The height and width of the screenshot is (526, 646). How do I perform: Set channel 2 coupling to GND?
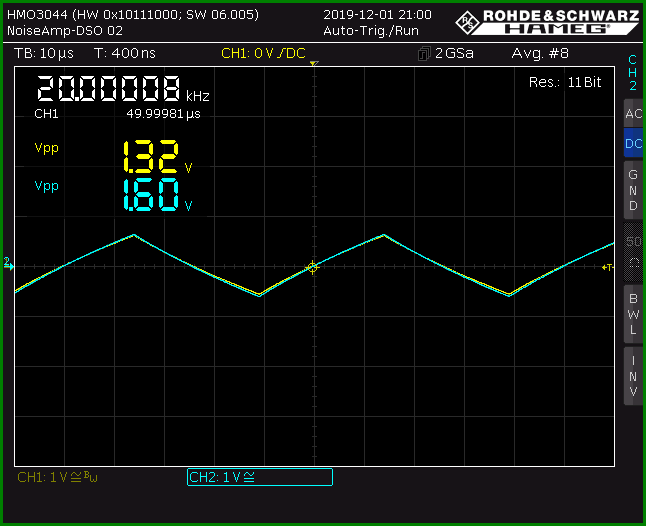click(633, 190)
